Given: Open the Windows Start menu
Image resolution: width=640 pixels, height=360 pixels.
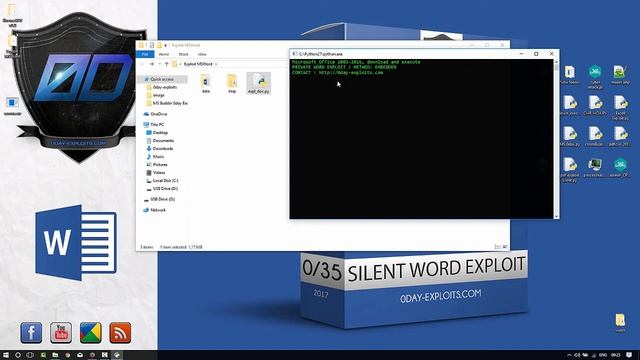Looking at the screenshot, I should [6, 355].
